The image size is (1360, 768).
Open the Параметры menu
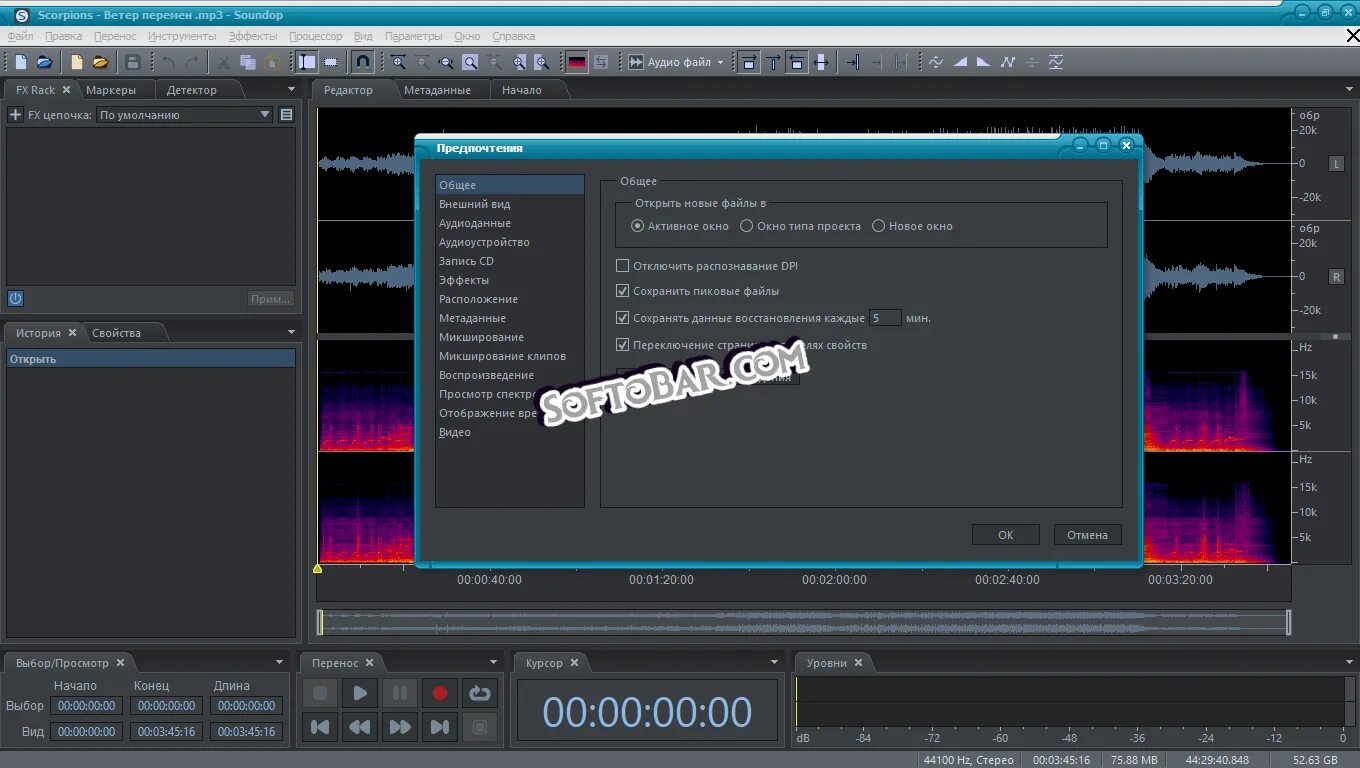[x=414, y=36]
